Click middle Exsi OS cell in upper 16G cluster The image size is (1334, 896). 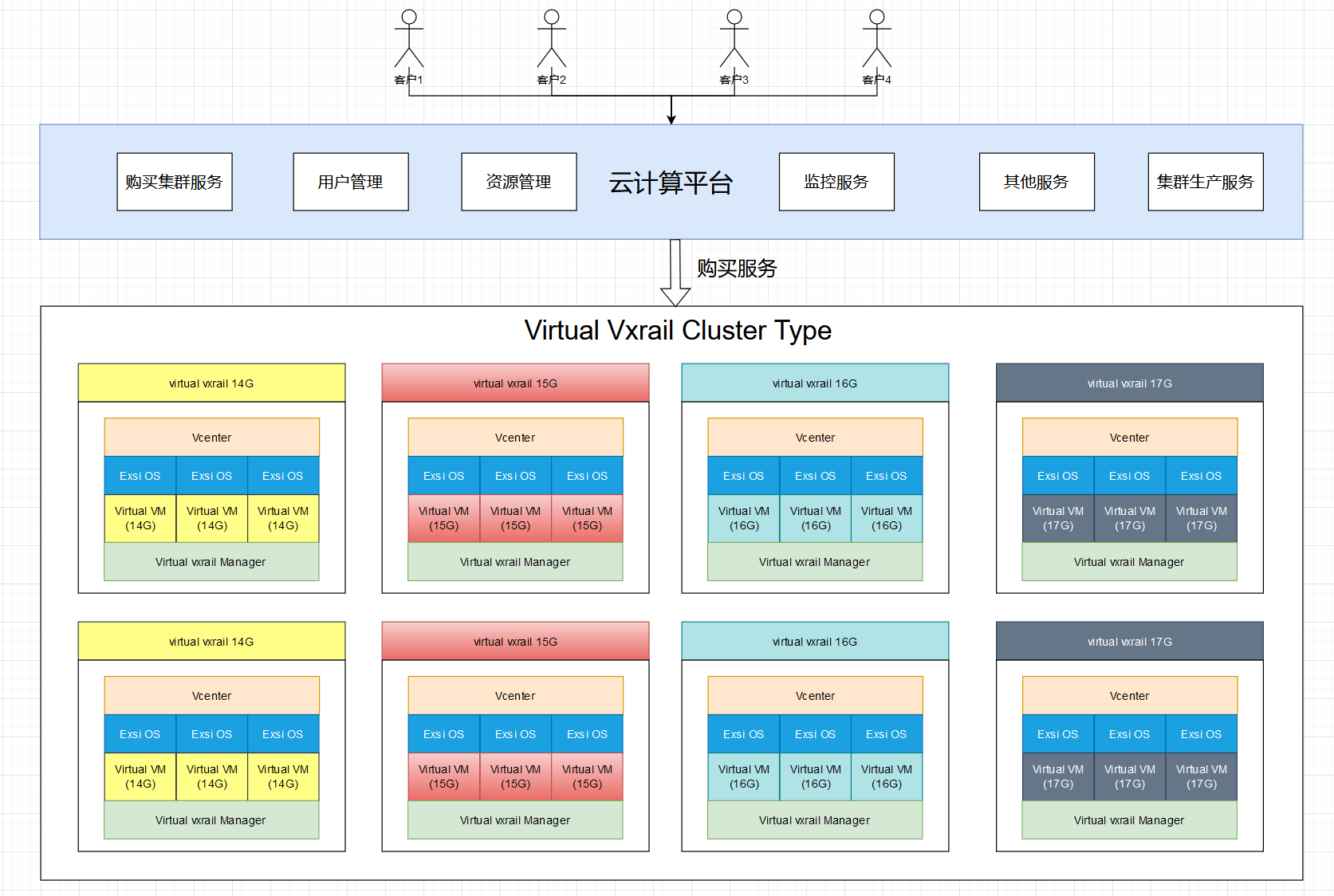[816, 475]
